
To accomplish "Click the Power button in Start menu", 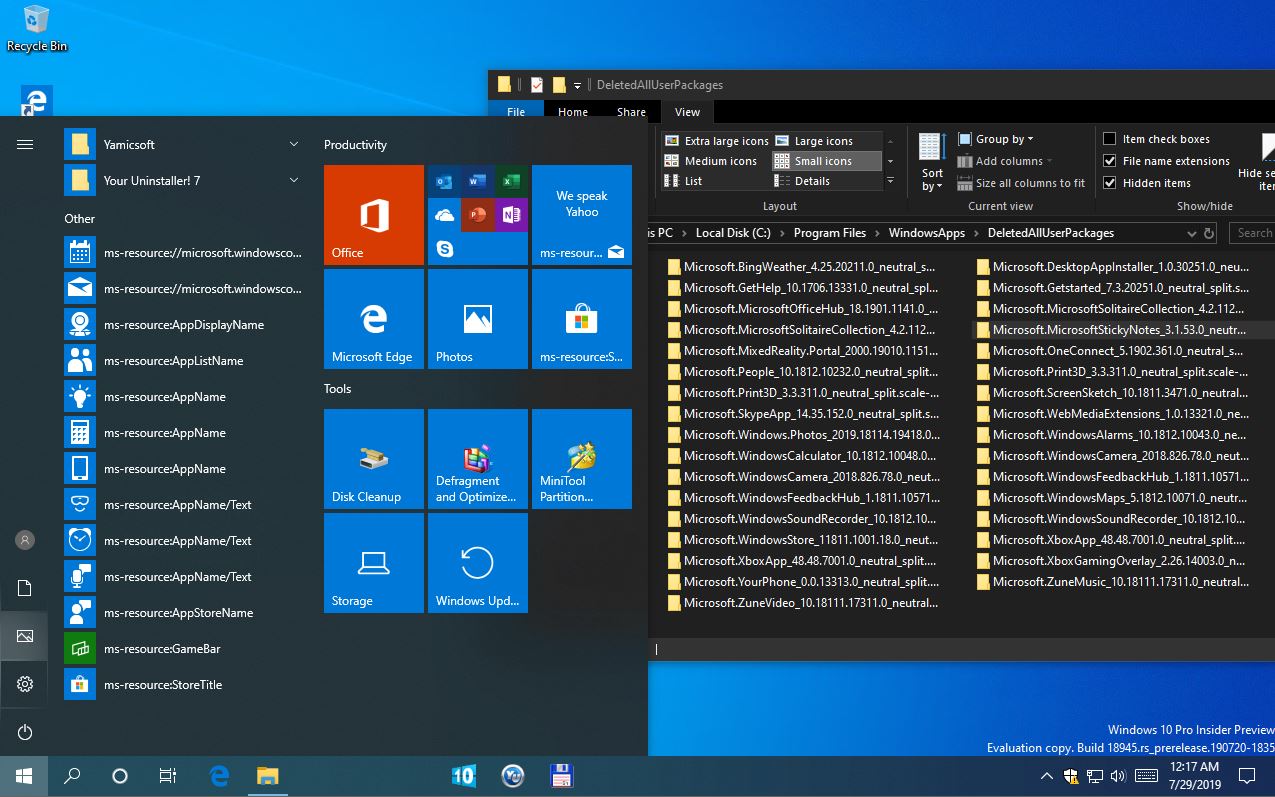I will [x=25, y=732].
